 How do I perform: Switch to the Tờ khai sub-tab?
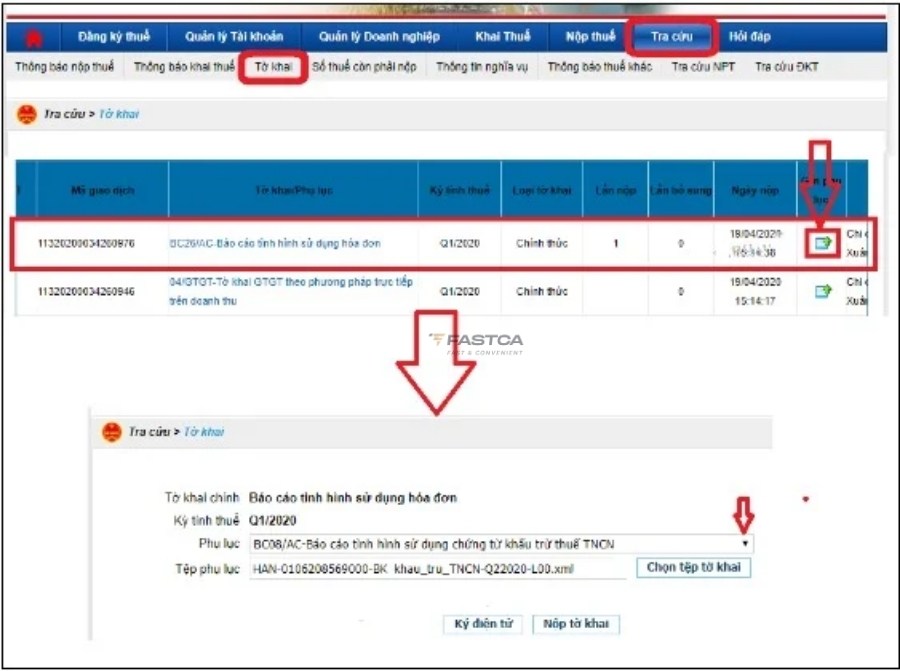(x=273, y=68)
